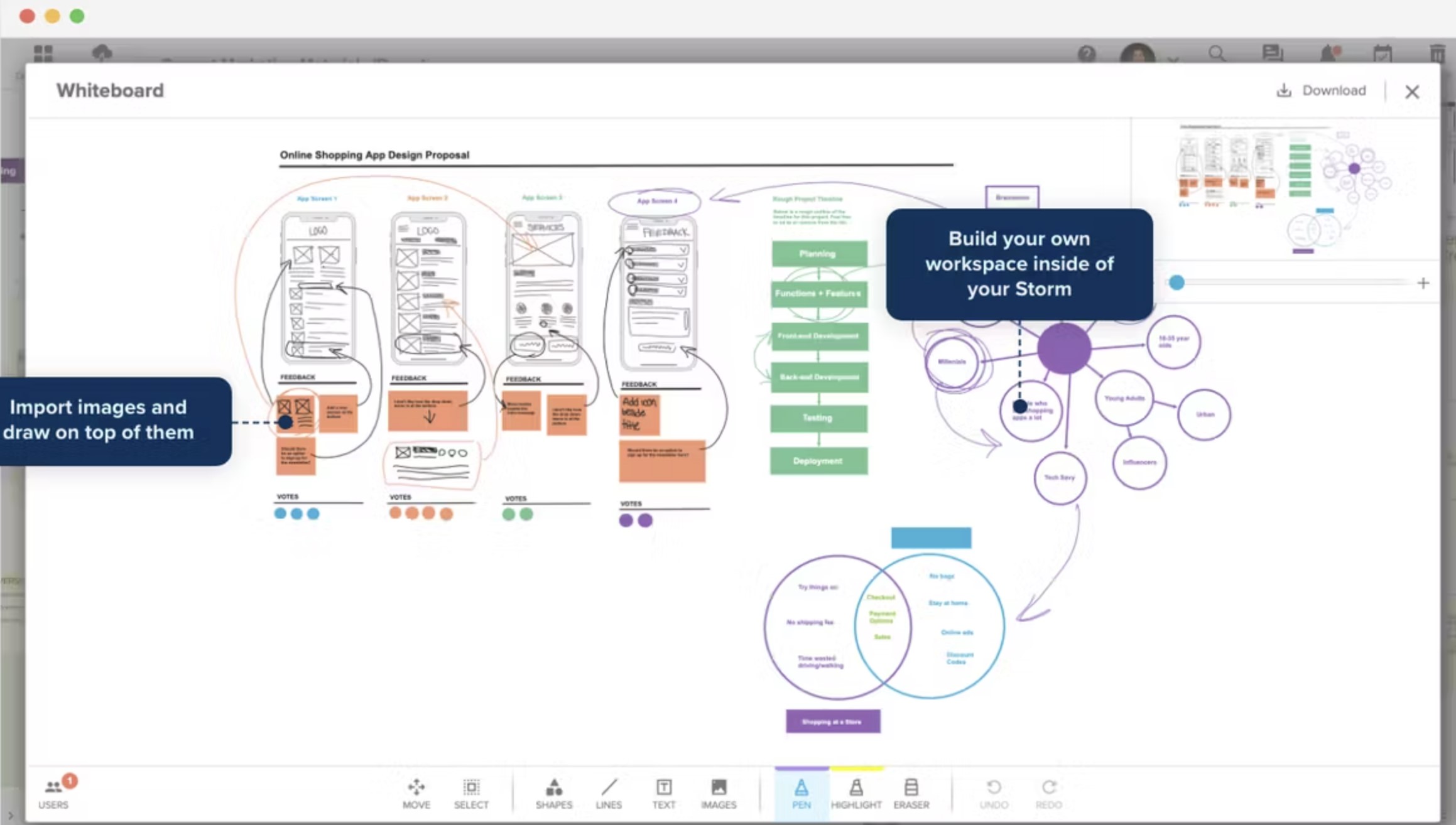Open the search icon in top bar
Screen dimensions: 1456x825
coord(1217,54)
